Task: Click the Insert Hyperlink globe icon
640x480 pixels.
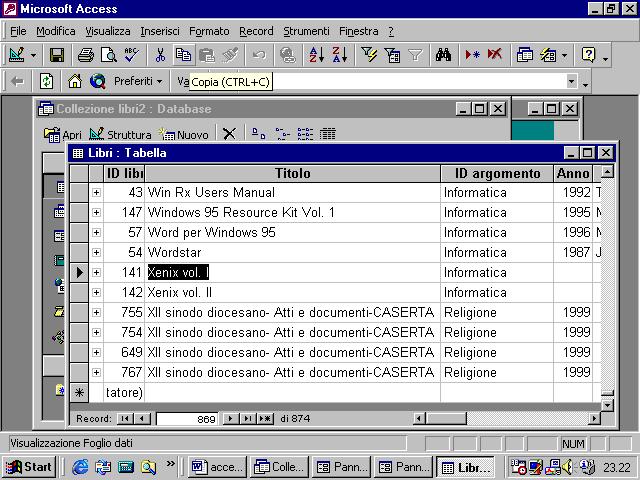Action: coord(288,55)
